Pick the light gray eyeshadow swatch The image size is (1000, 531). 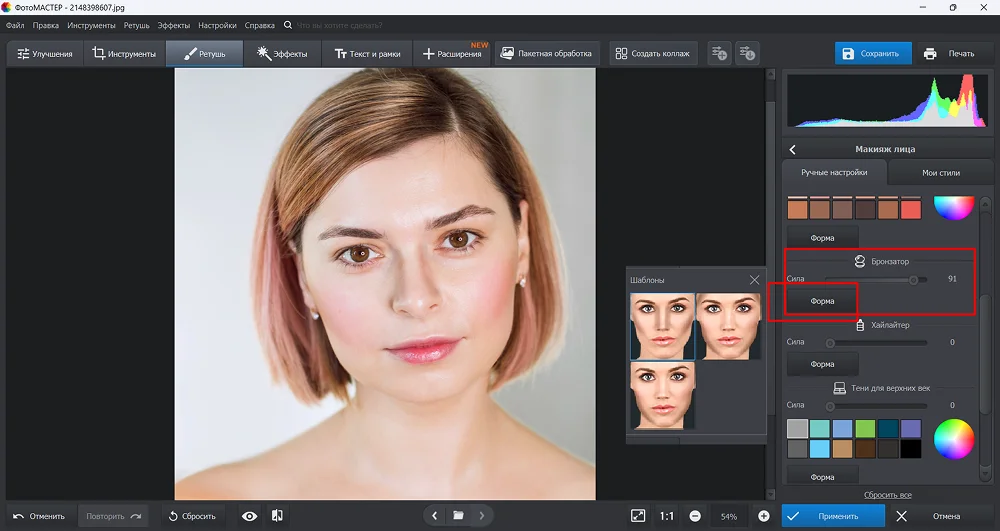point(797,428)
